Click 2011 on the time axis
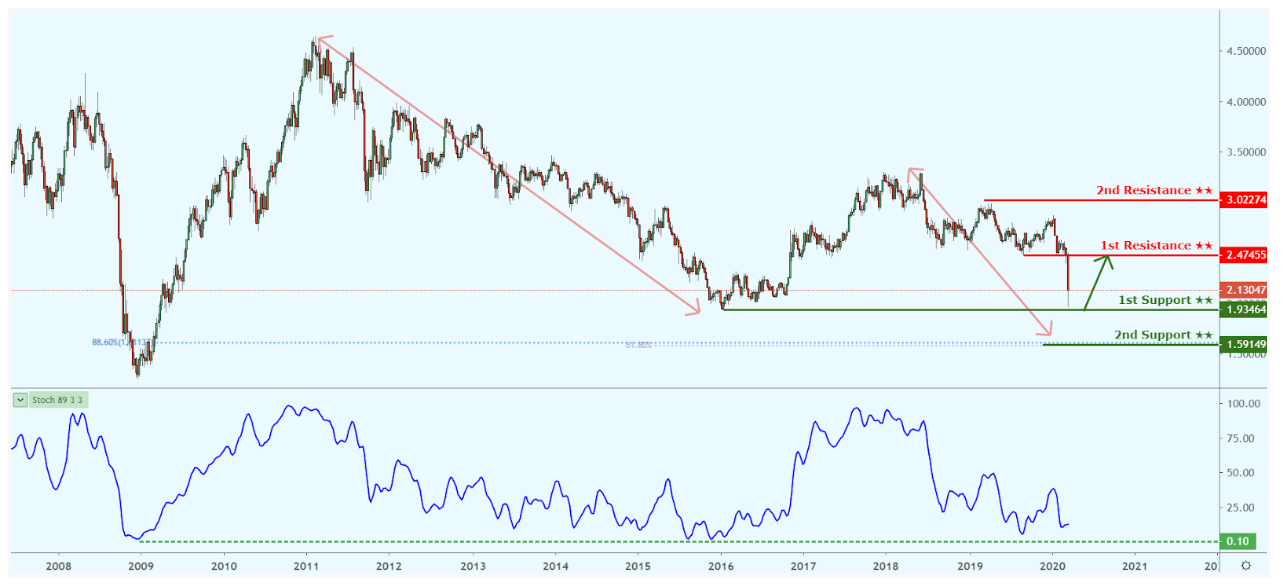 (x=306, y=566)
